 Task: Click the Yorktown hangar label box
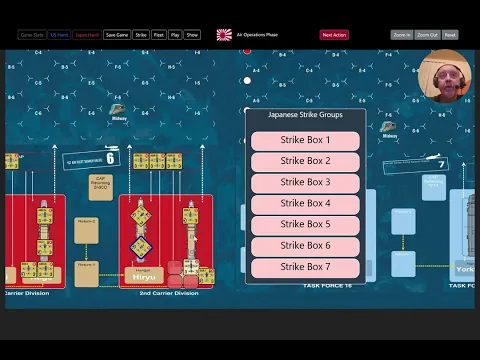(x=465, y=269)
